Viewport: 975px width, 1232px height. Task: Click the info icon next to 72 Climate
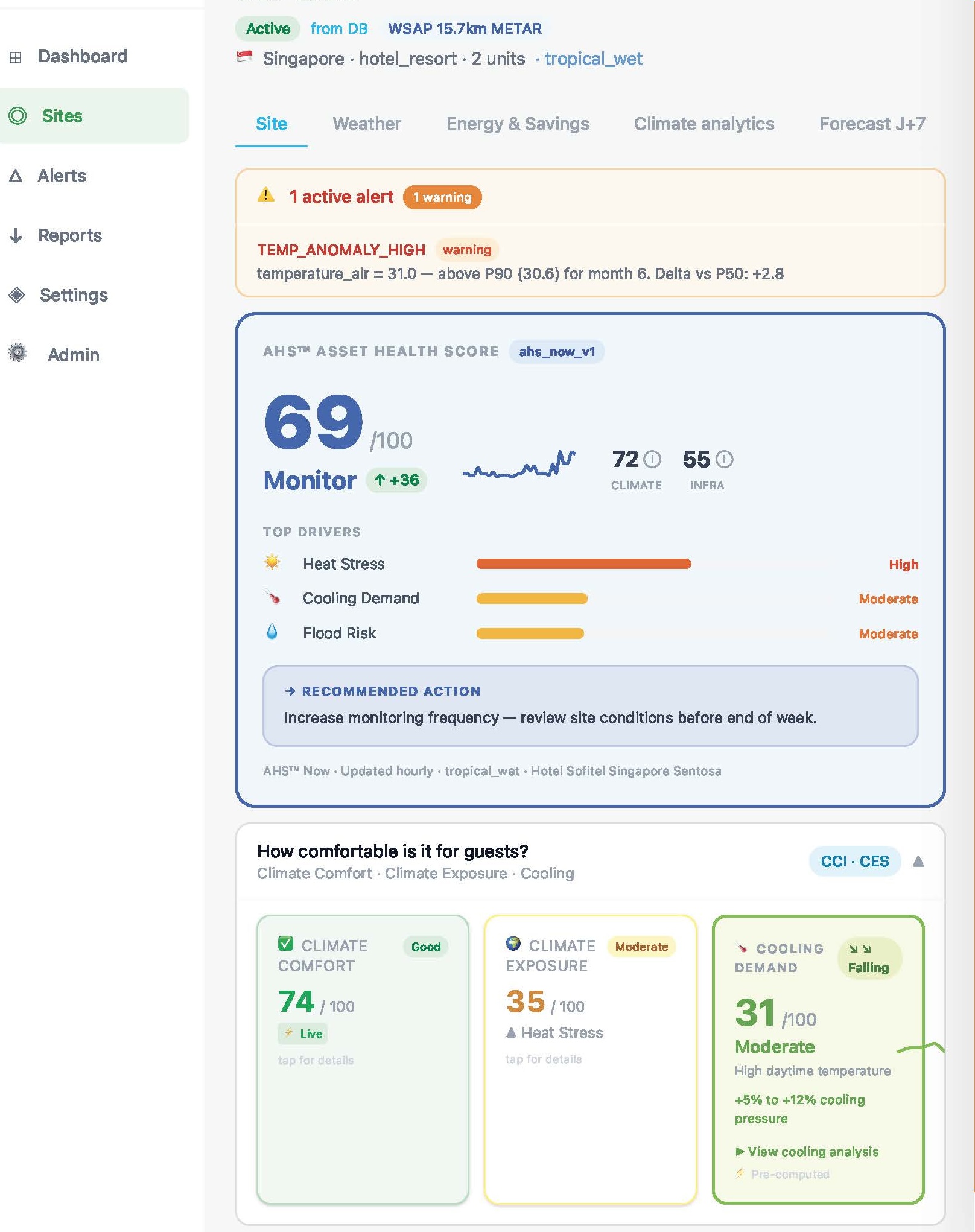pyautogui.click(x=652, y=459)
